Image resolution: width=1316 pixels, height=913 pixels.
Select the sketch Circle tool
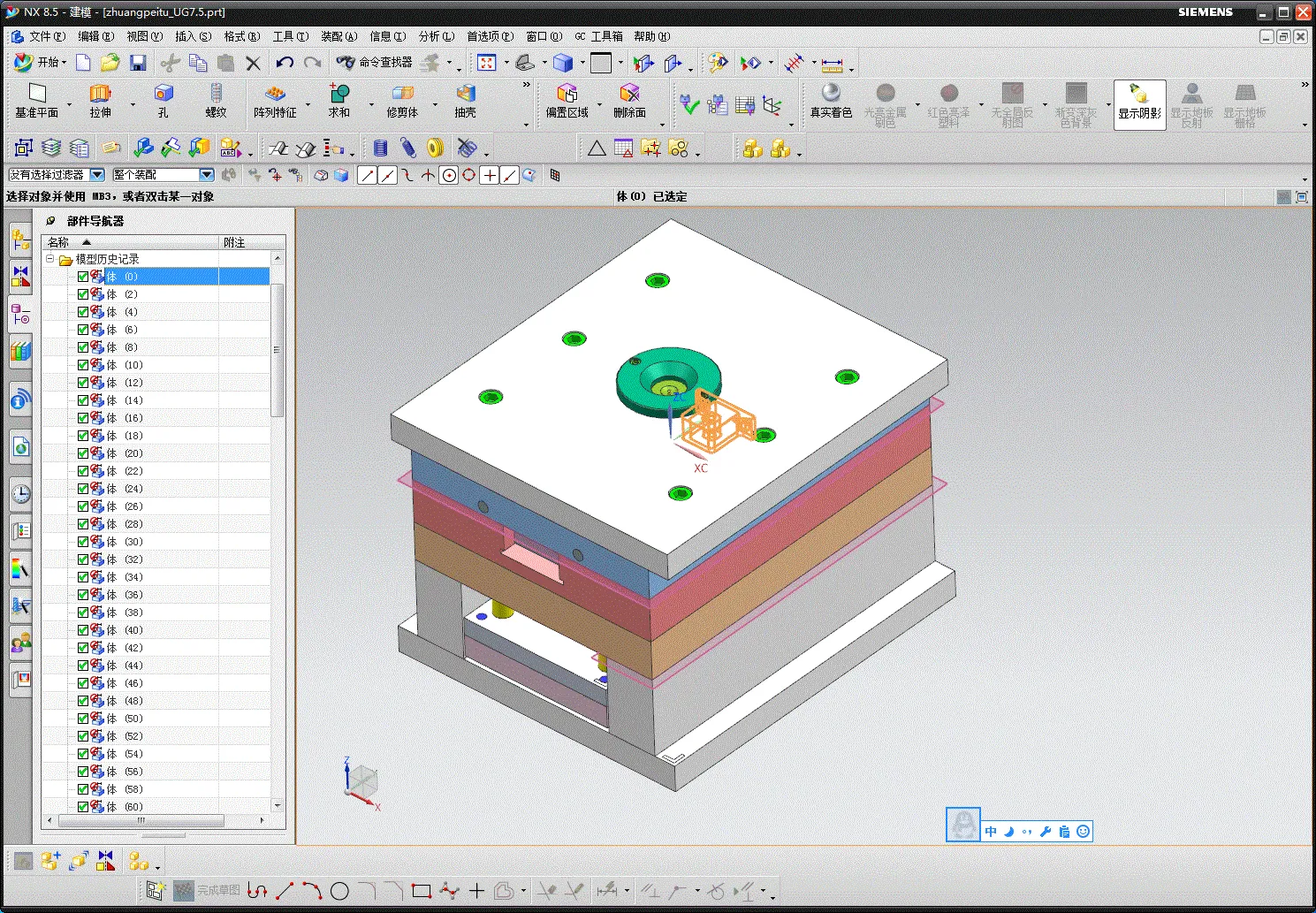(339, 891)
